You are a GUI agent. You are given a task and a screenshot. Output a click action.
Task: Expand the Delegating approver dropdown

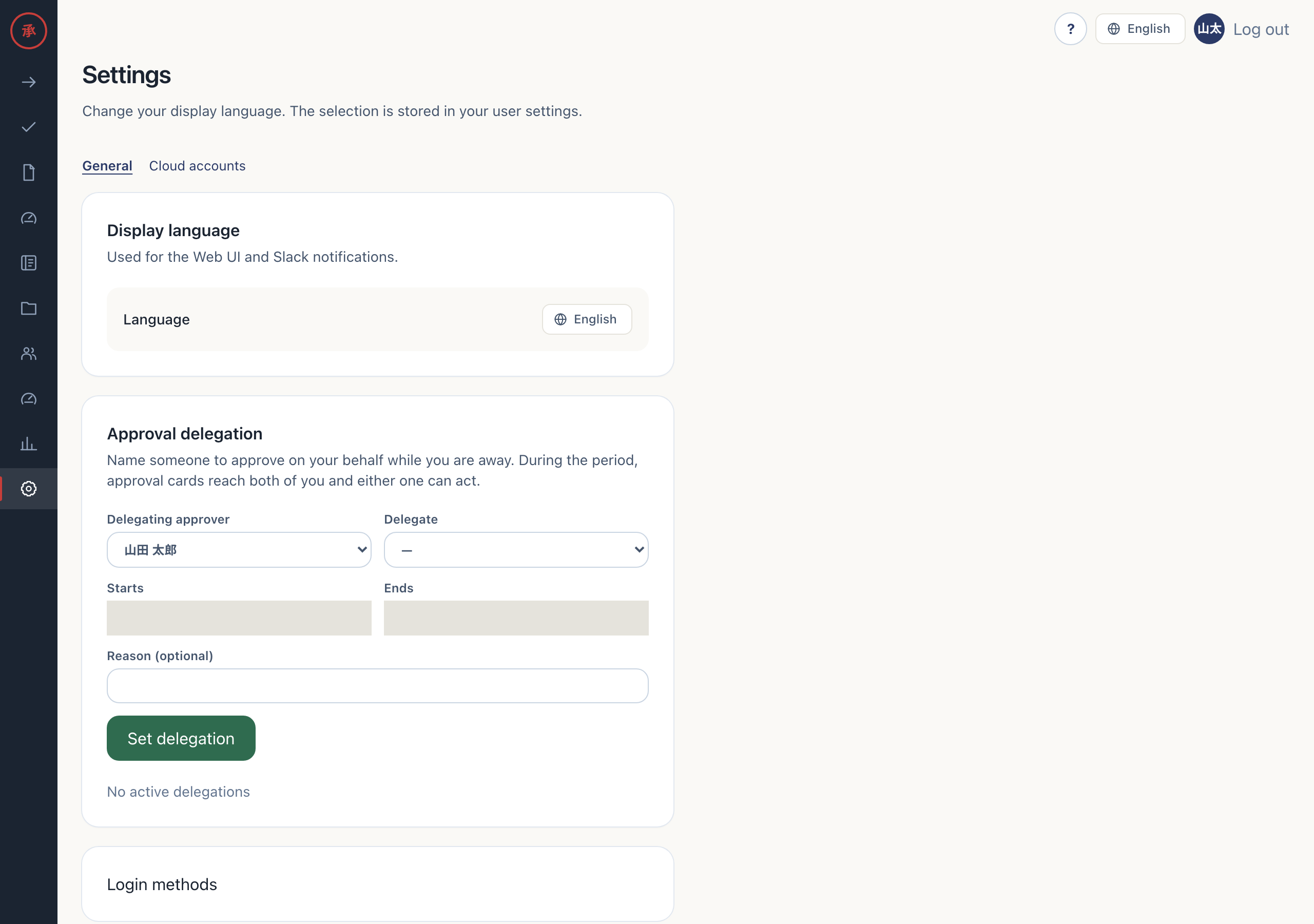click(239, 550)
